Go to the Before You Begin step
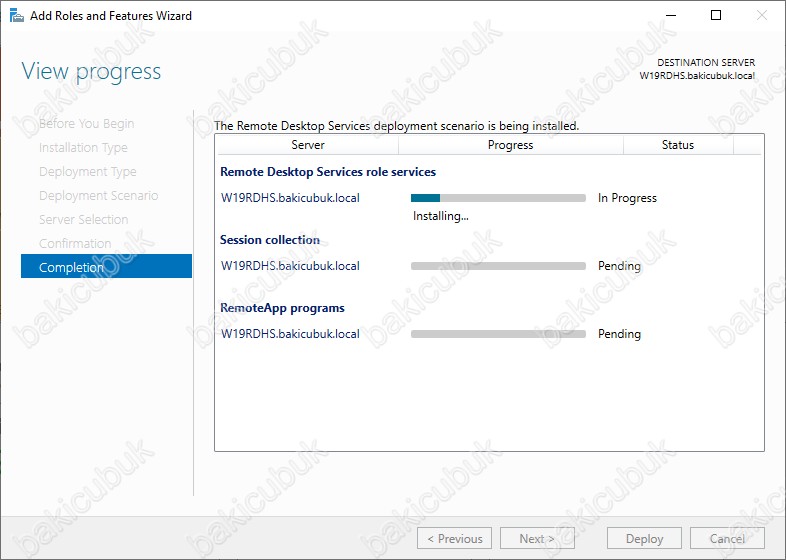 coord(86,124)
